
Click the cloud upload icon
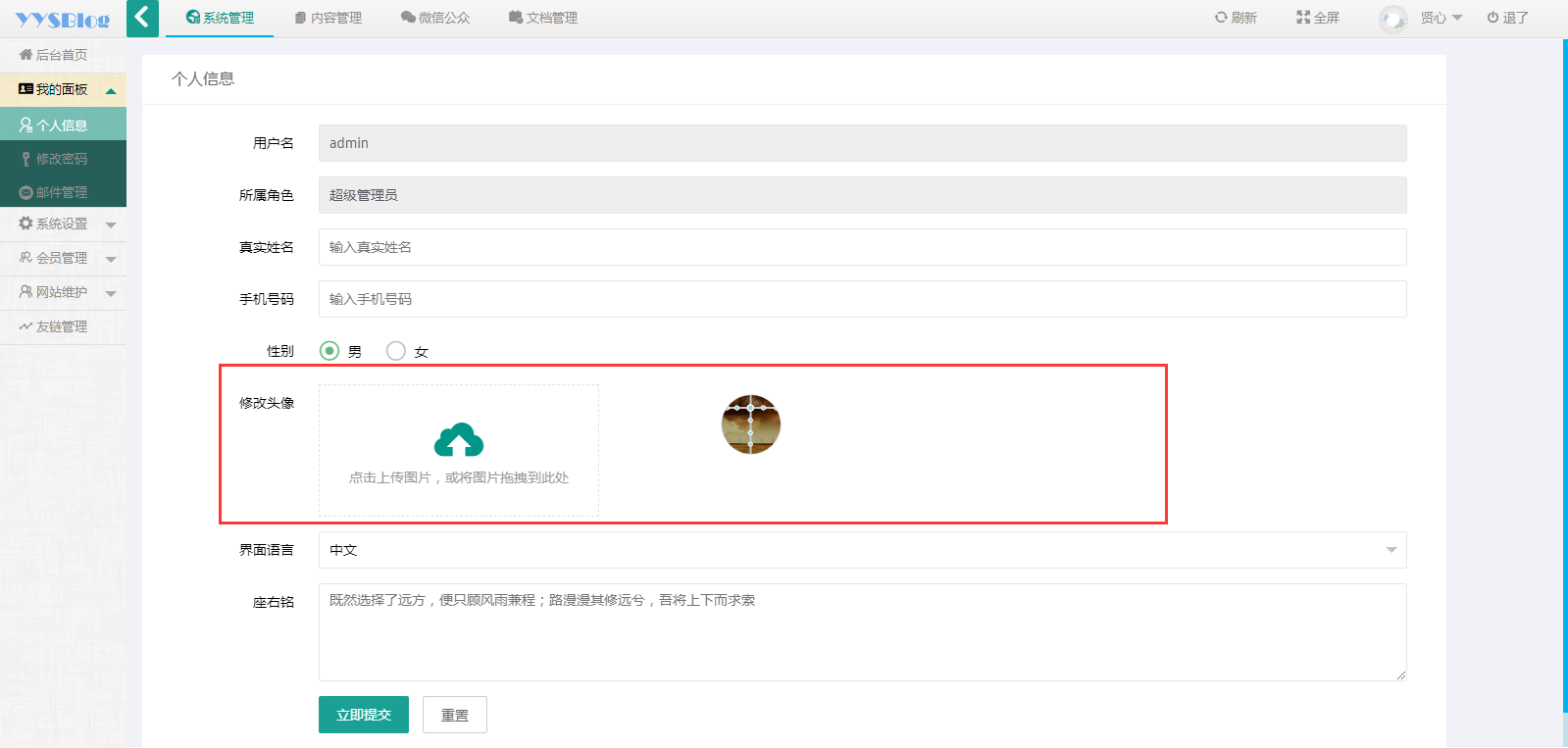(x=459, y=440)
